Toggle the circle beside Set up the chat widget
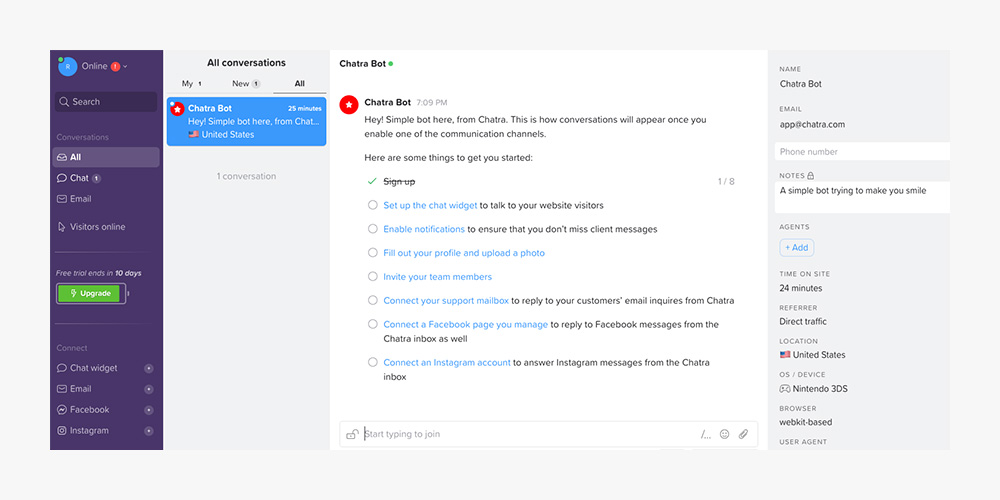 (x=372, y=205)
